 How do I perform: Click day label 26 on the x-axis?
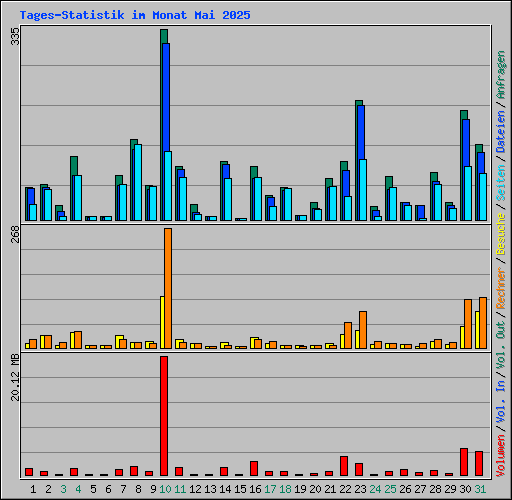point(405,489)
